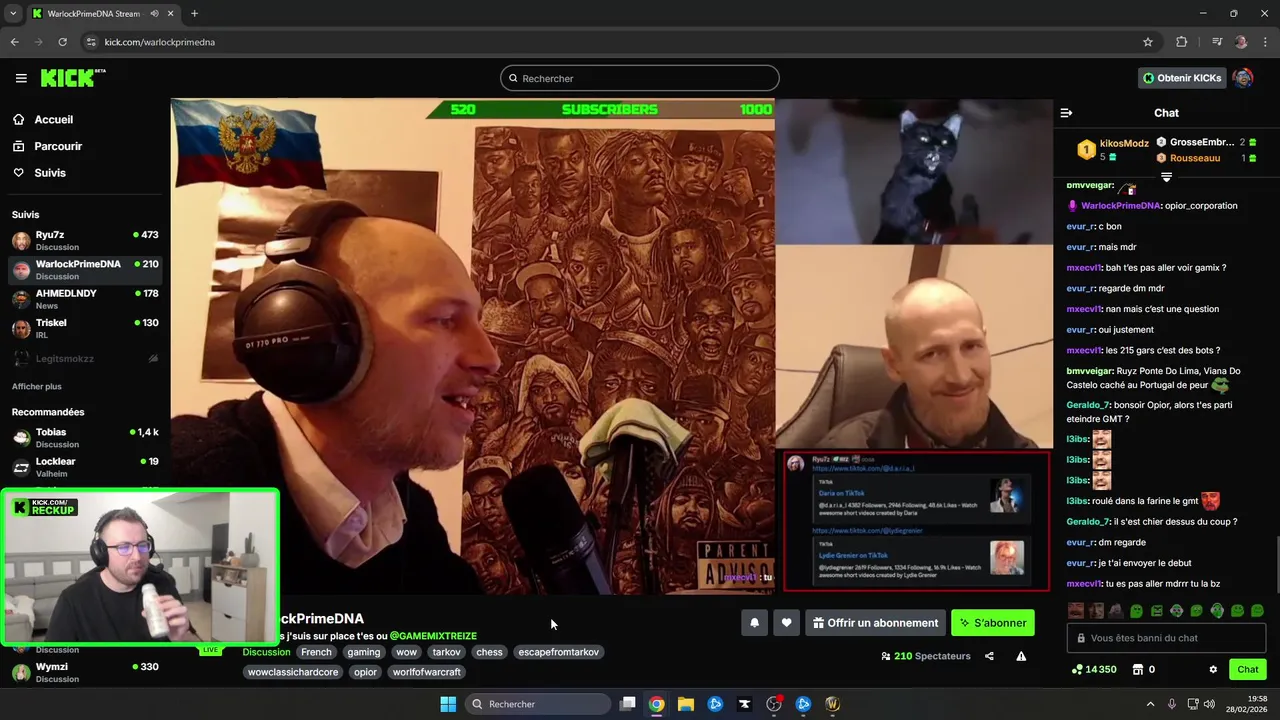Expand the followed list with Afficher plus
This screenshot has width=1280, height=720.
coord(37,386)
